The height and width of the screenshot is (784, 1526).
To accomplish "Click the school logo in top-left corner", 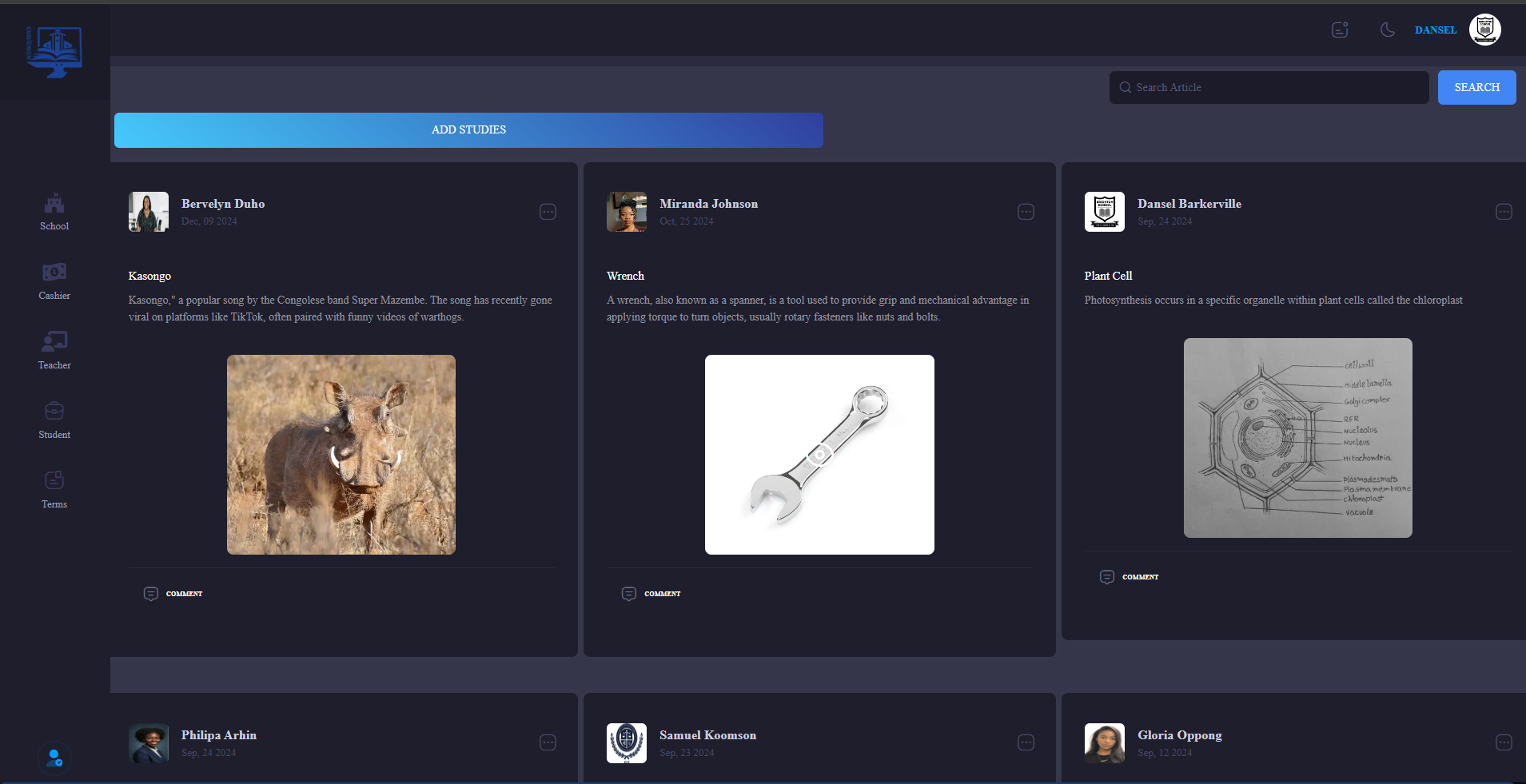I will pos(54,52).
